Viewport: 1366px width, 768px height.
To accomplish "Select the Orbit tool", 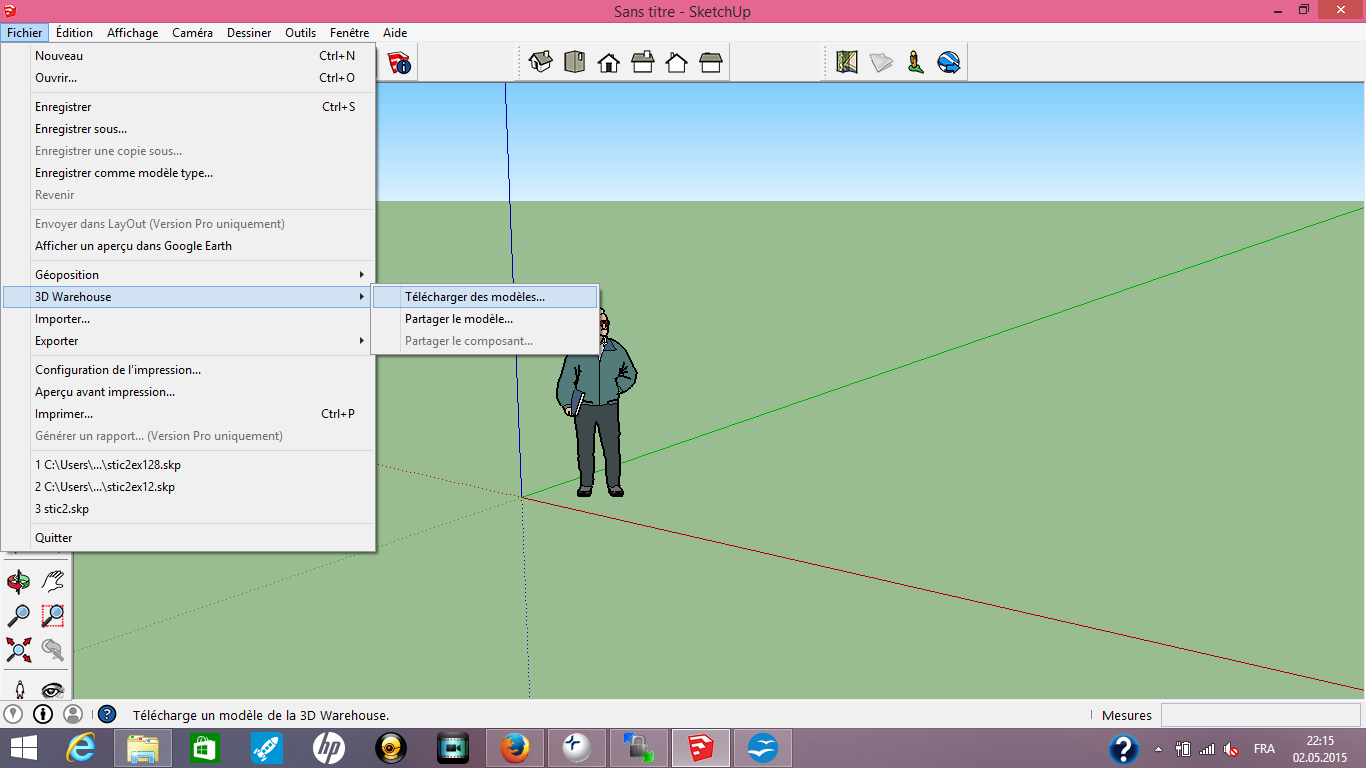I will pyautogui.click(x=19, y=581).
